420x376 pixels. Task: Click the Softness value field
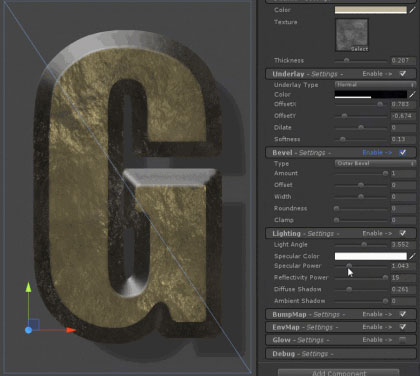[x=403, y=139]
